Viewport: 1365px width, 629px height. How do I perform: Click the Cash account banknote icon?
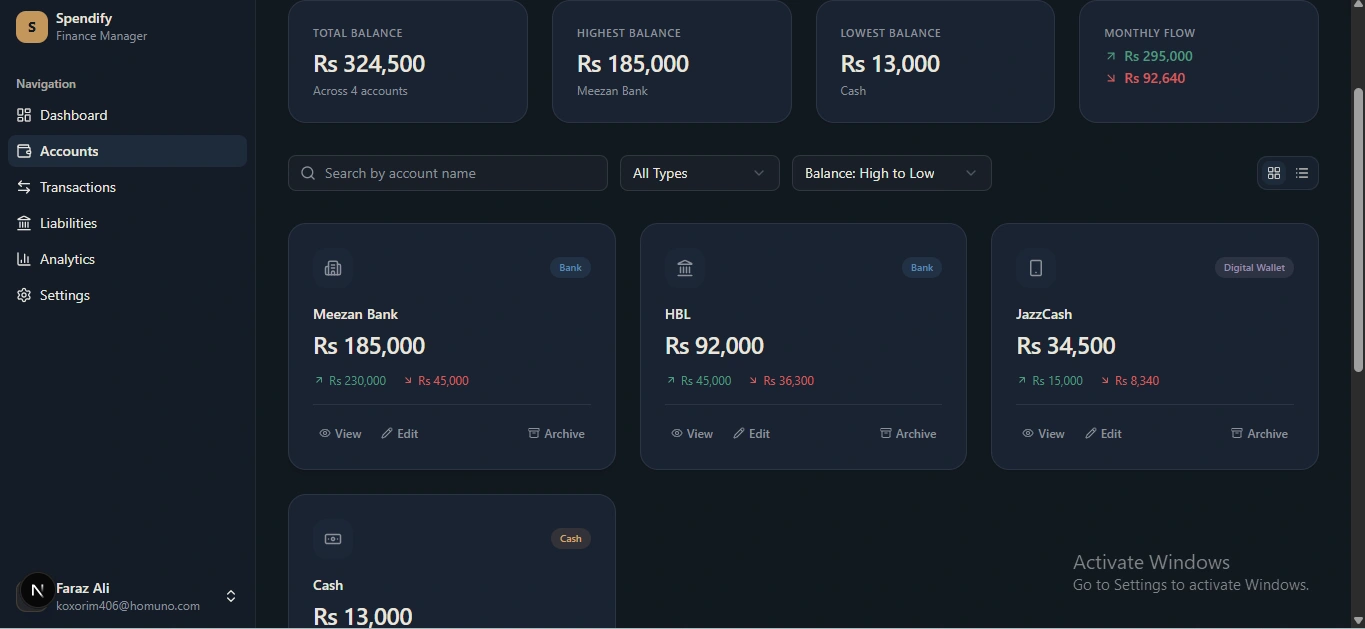(333, 539)
